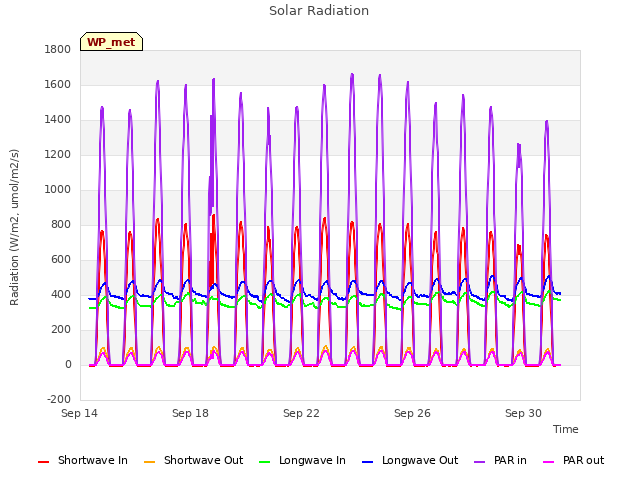Toggle the PAR in legend entry
640x480 pixels.
500,460
